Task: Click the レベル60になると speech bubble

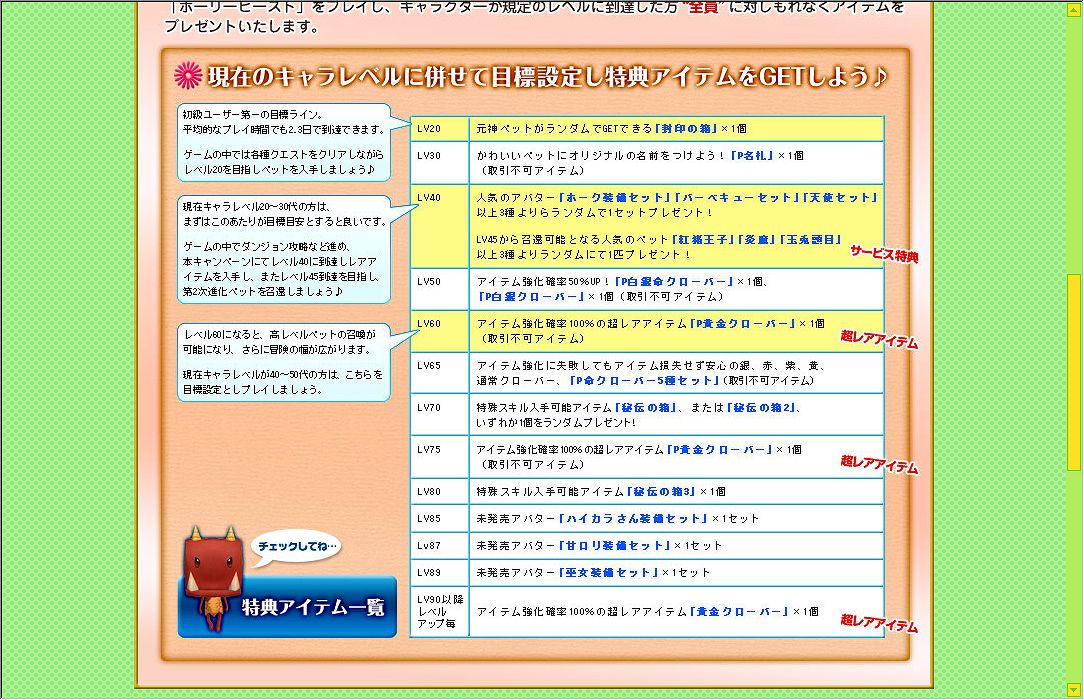Action: pyautogui.click(x=284, y=362)
